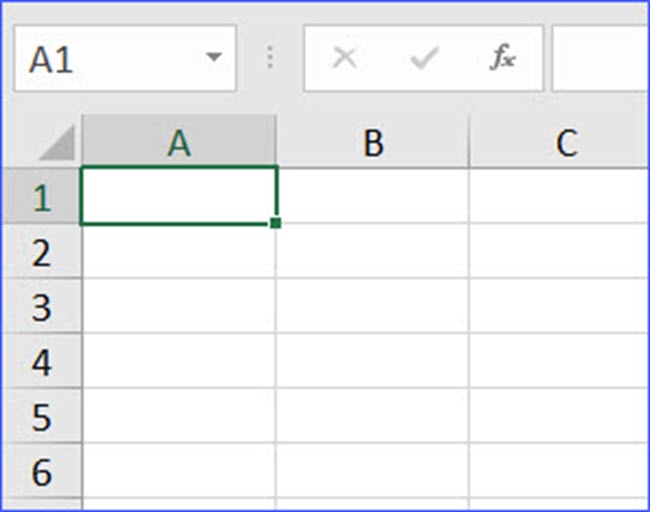Select column C header
650x512 pixels.
[560, 141]
